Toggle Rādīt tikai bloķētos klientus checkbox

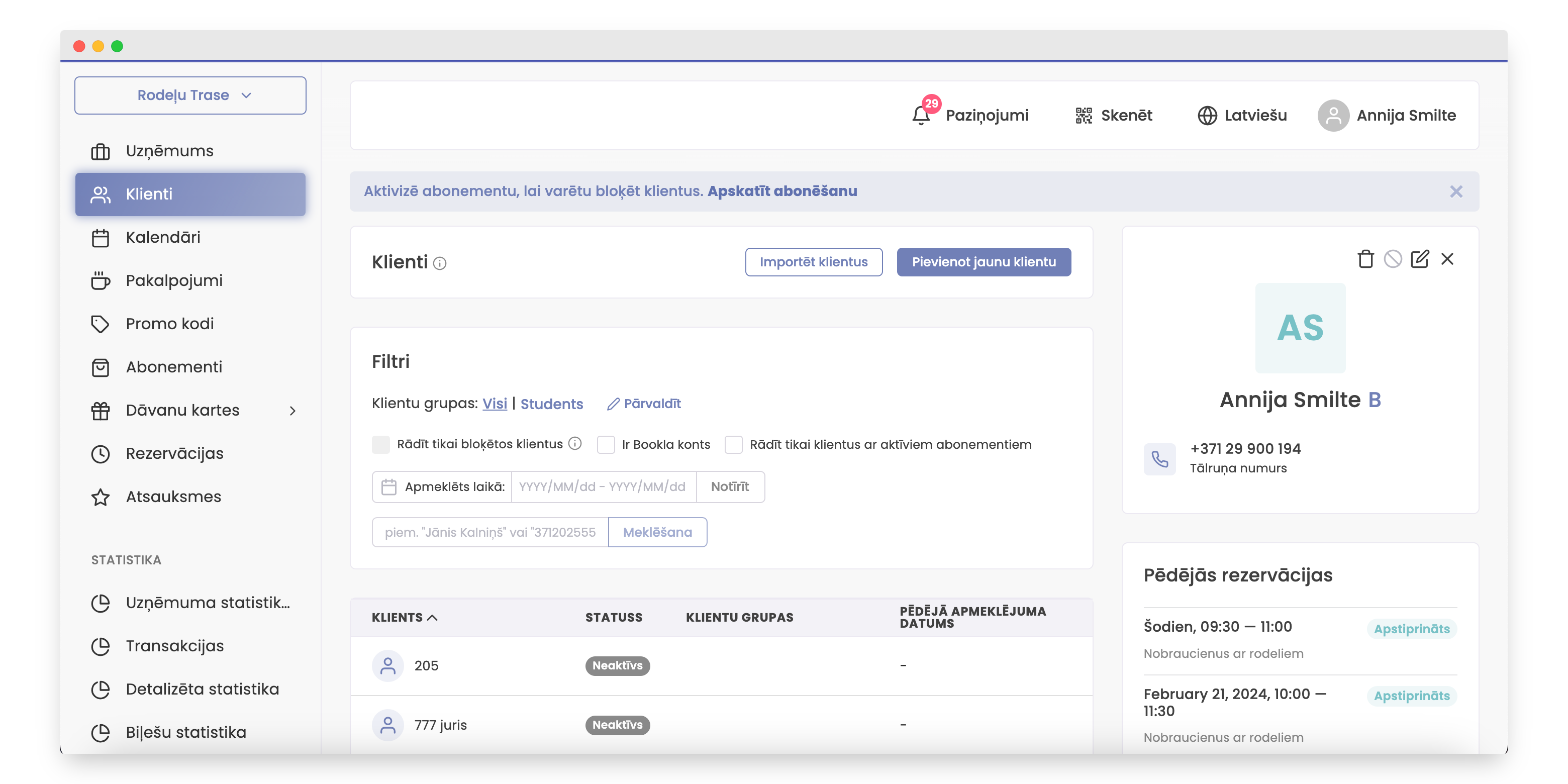click(x=381, y=444)
